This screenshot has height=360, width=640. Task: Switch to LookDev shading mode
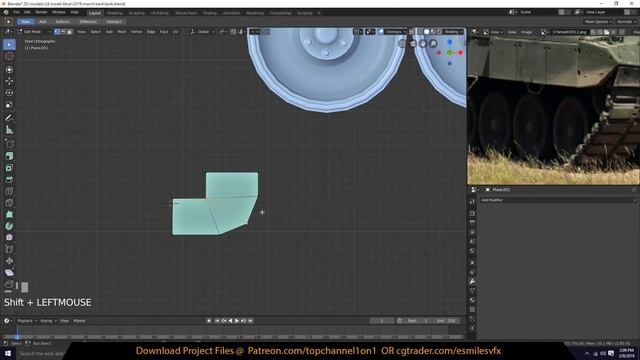tap(433, 31)
